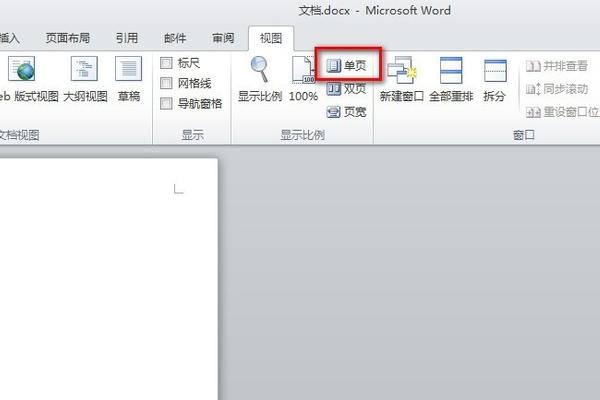Open the 页面布局 ribbon tab
Screen dimensions: 600x400
[68, 38]
